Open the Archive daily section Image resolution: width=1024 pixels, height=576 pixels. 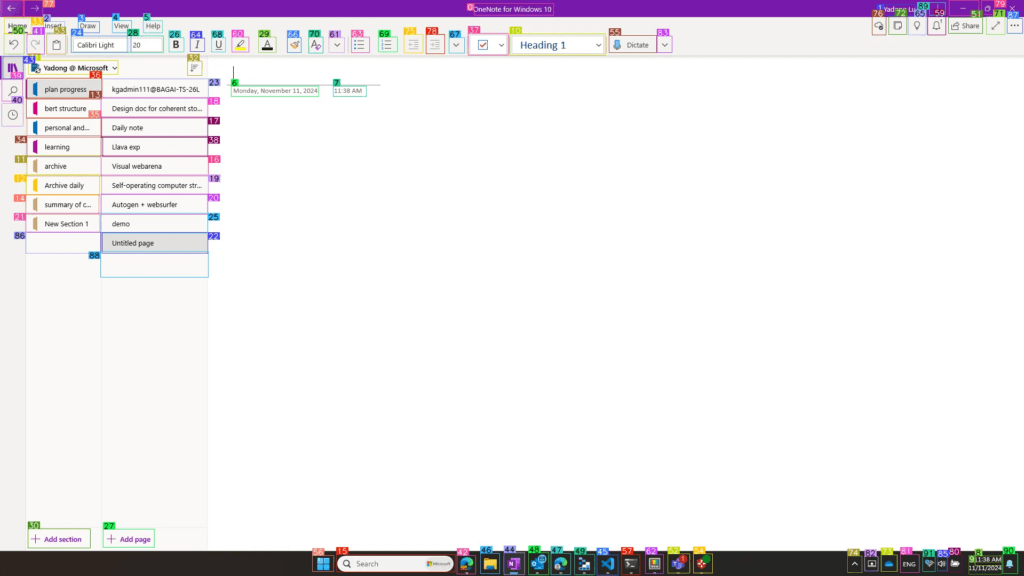[x=64, y=185]
